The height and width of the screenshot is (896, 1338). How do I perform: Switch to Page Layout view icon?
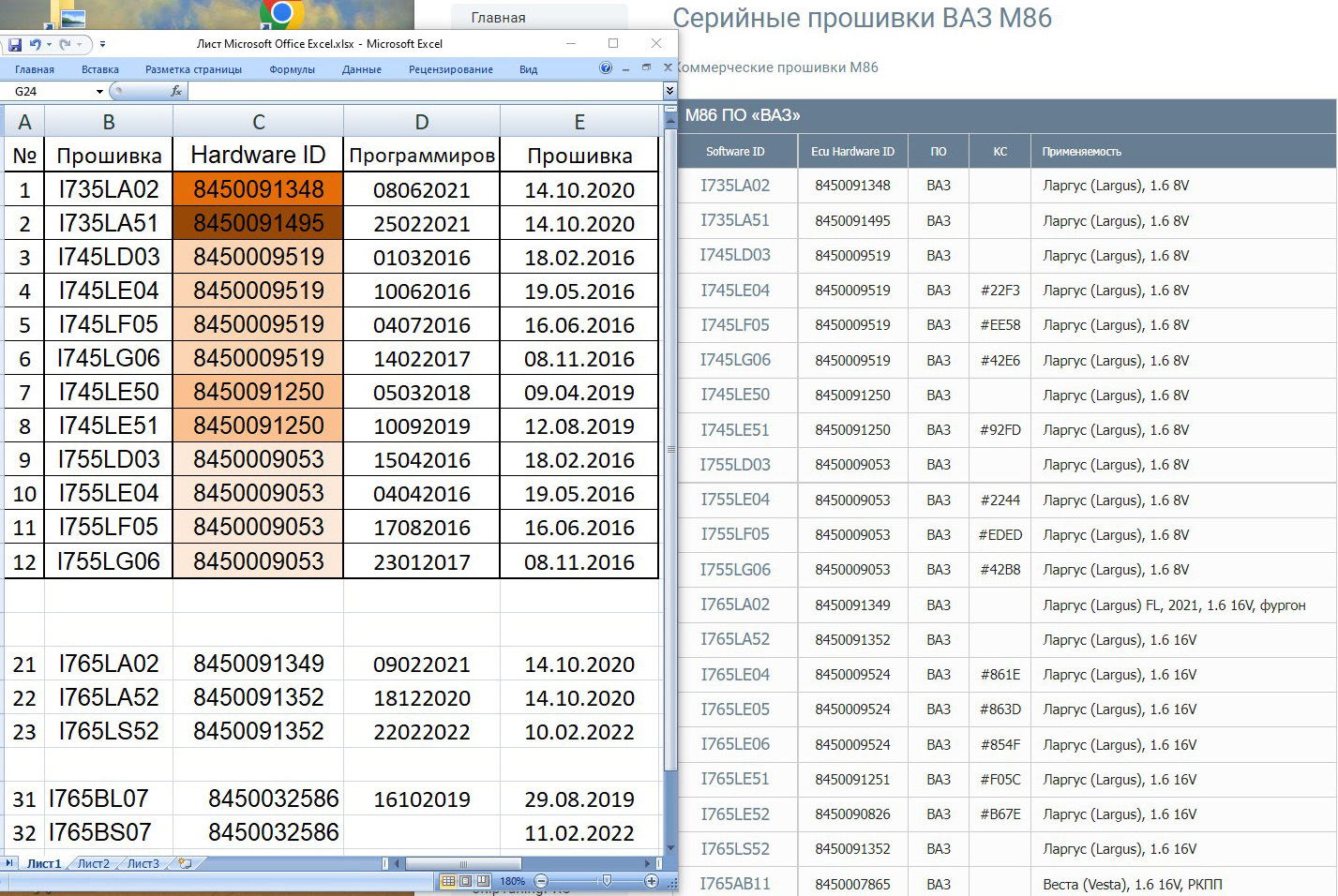[x=465, y=881]
